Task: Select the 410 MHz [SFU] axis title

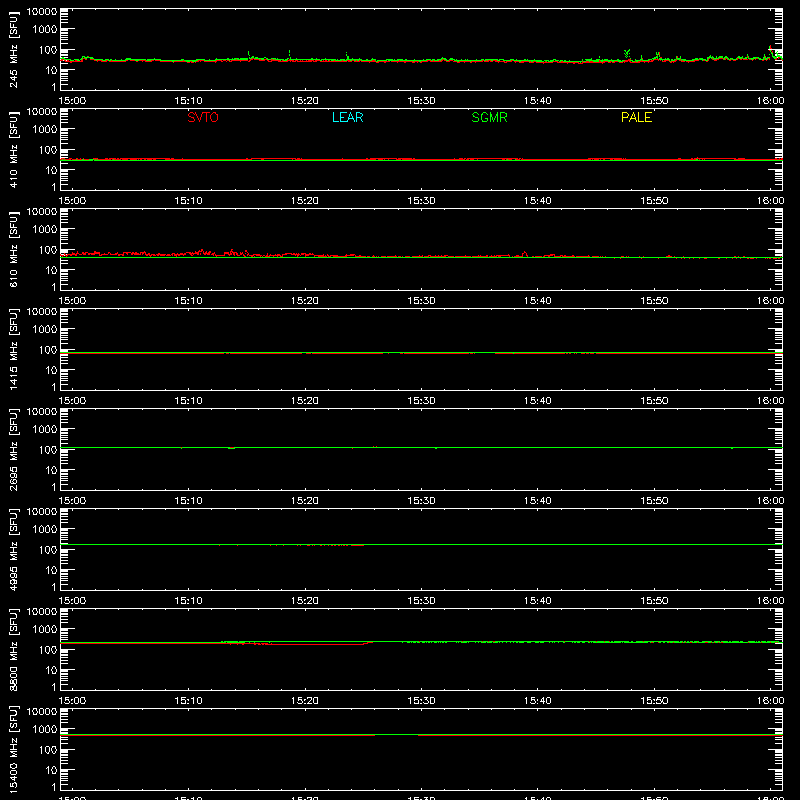Action: coord(14,149)
